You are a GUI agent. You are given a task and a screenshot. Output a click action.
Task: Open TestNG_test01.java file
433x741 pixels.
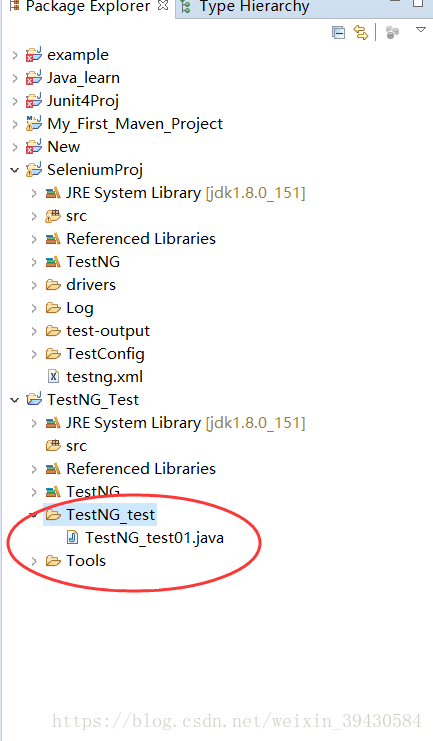tap(154, 538)
